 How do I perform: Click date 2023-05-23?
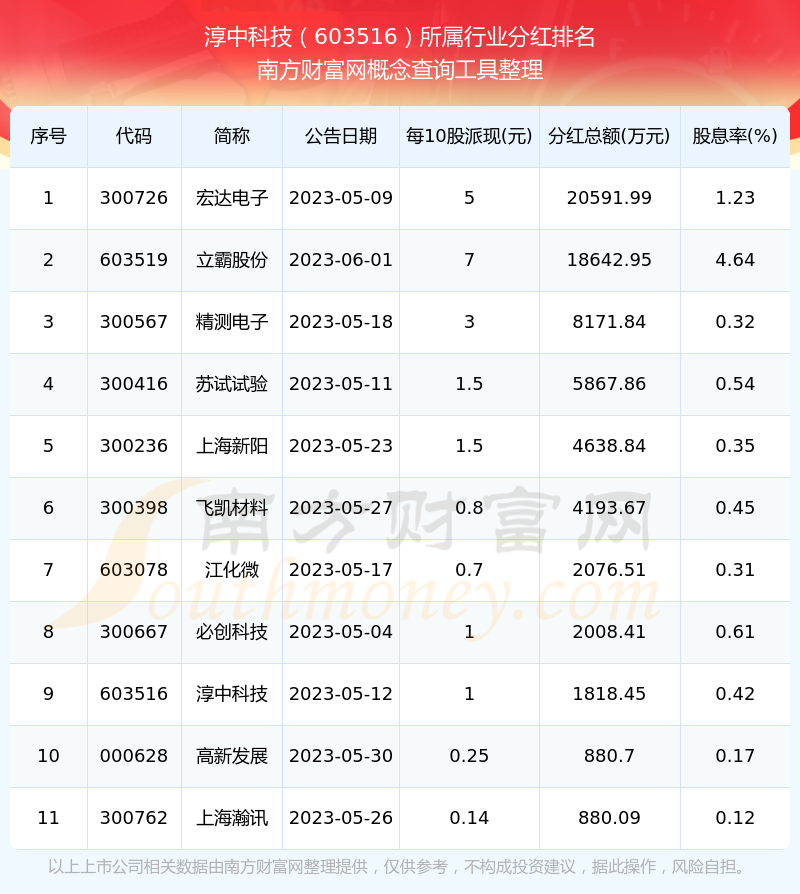pyautogui.click(x=341, y=446)
